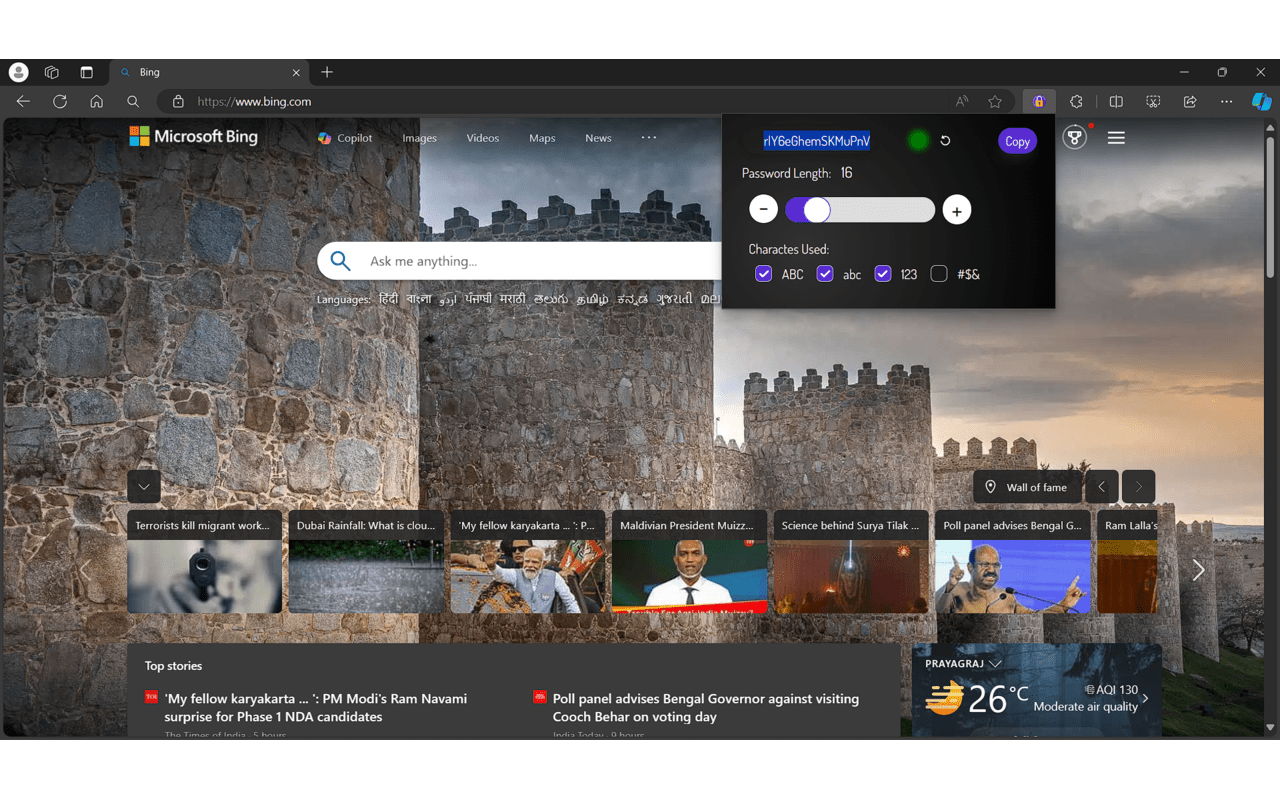
Task: Click the address bar search icon
Action: 133,101
